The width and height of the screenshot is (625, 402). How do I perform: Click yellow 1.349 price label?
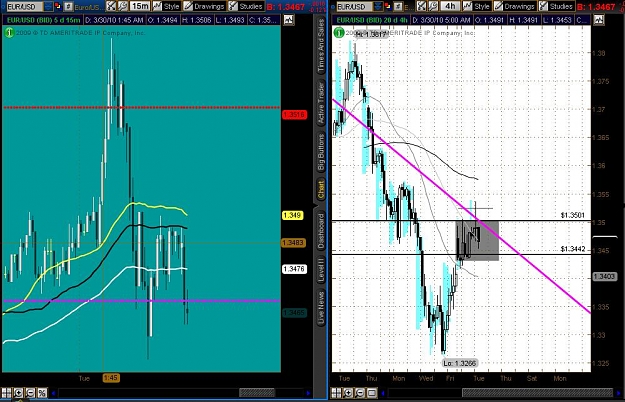click(293, 216)
